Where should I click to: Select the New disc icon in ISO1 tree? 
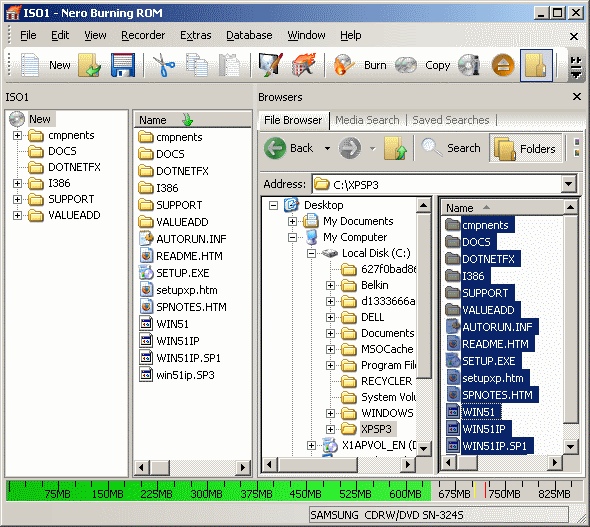point(17,119)
